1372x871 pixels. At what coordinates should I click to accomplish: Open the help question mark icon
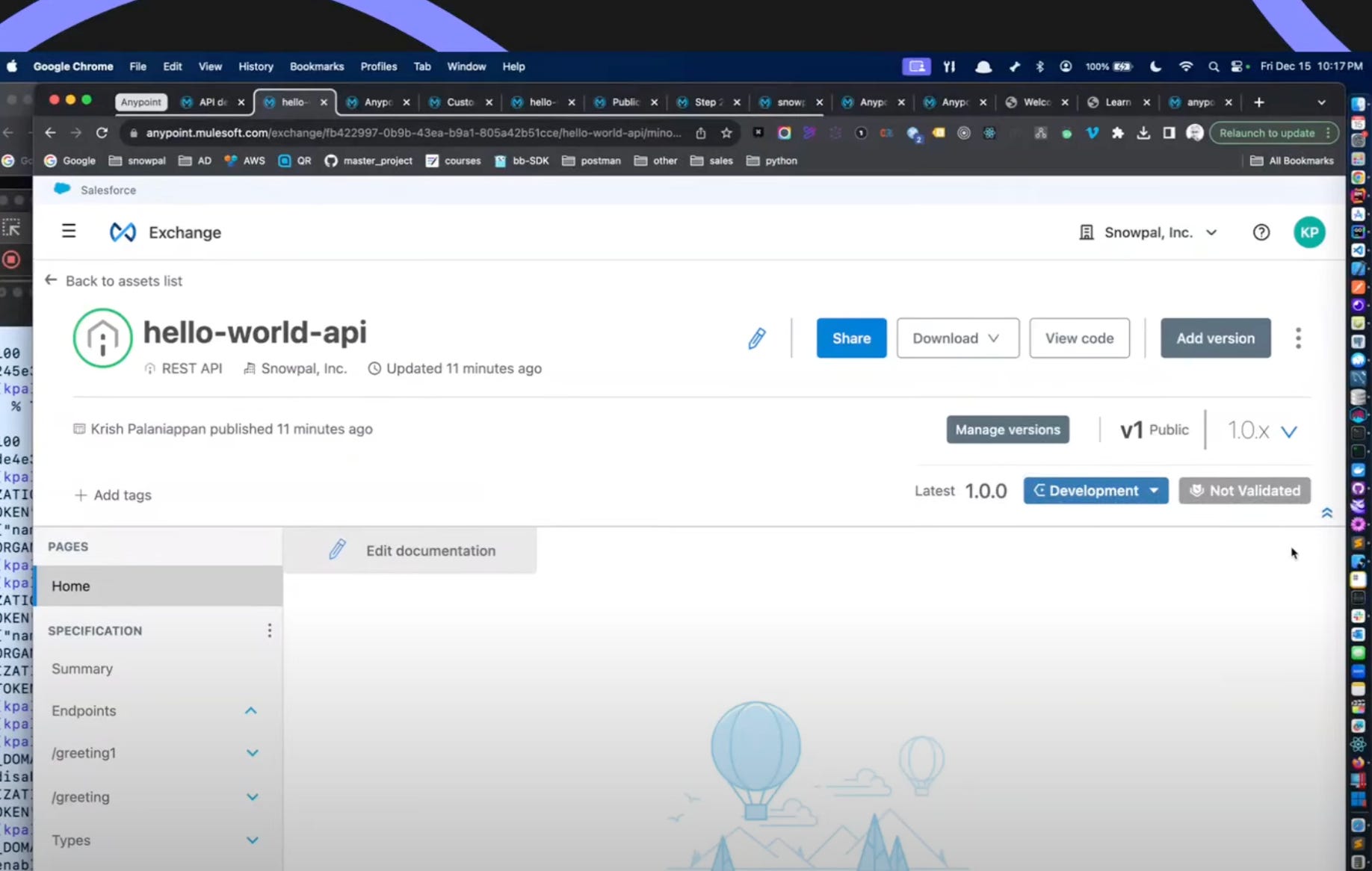coord(1261,232)
